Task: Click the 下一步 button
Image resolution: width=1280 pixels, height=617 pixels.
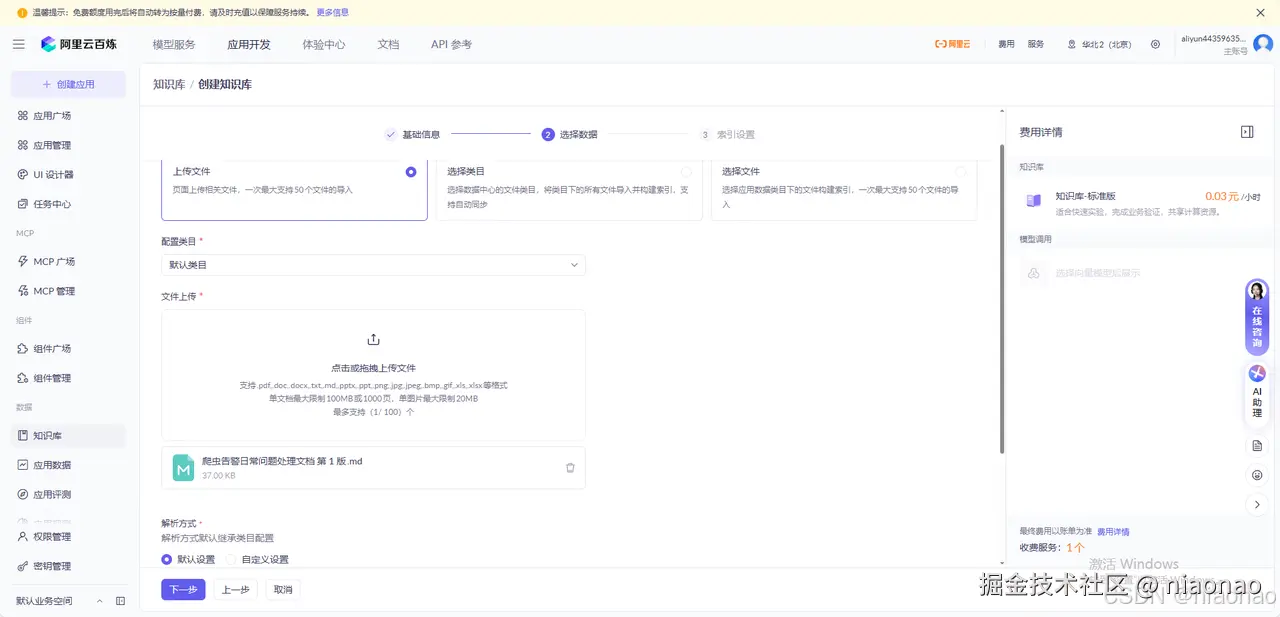Action: pos(183,589)
